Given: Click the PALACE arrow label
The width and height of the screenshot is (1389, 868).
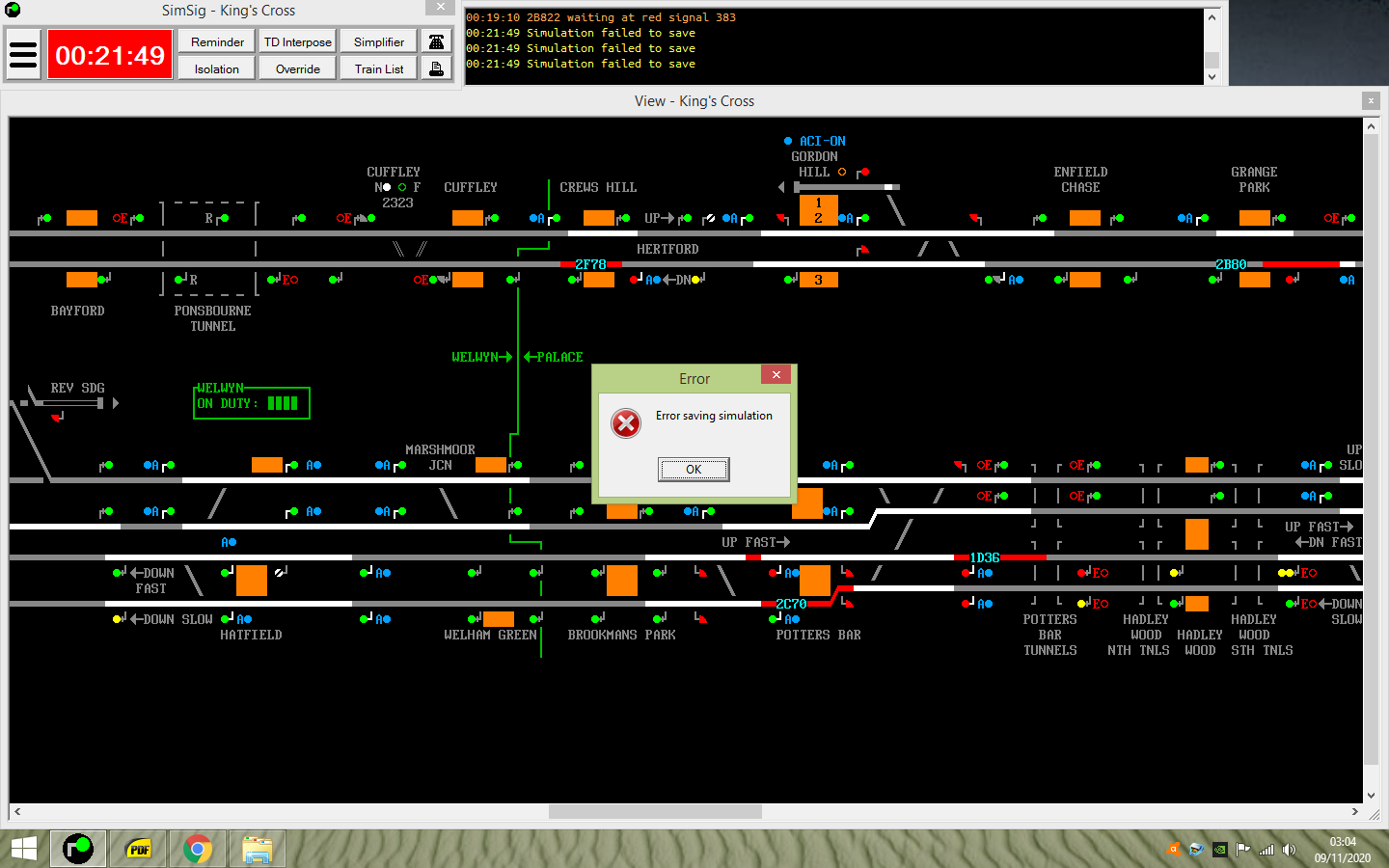Looking at the screenshot, I should [x=554, y=357].
